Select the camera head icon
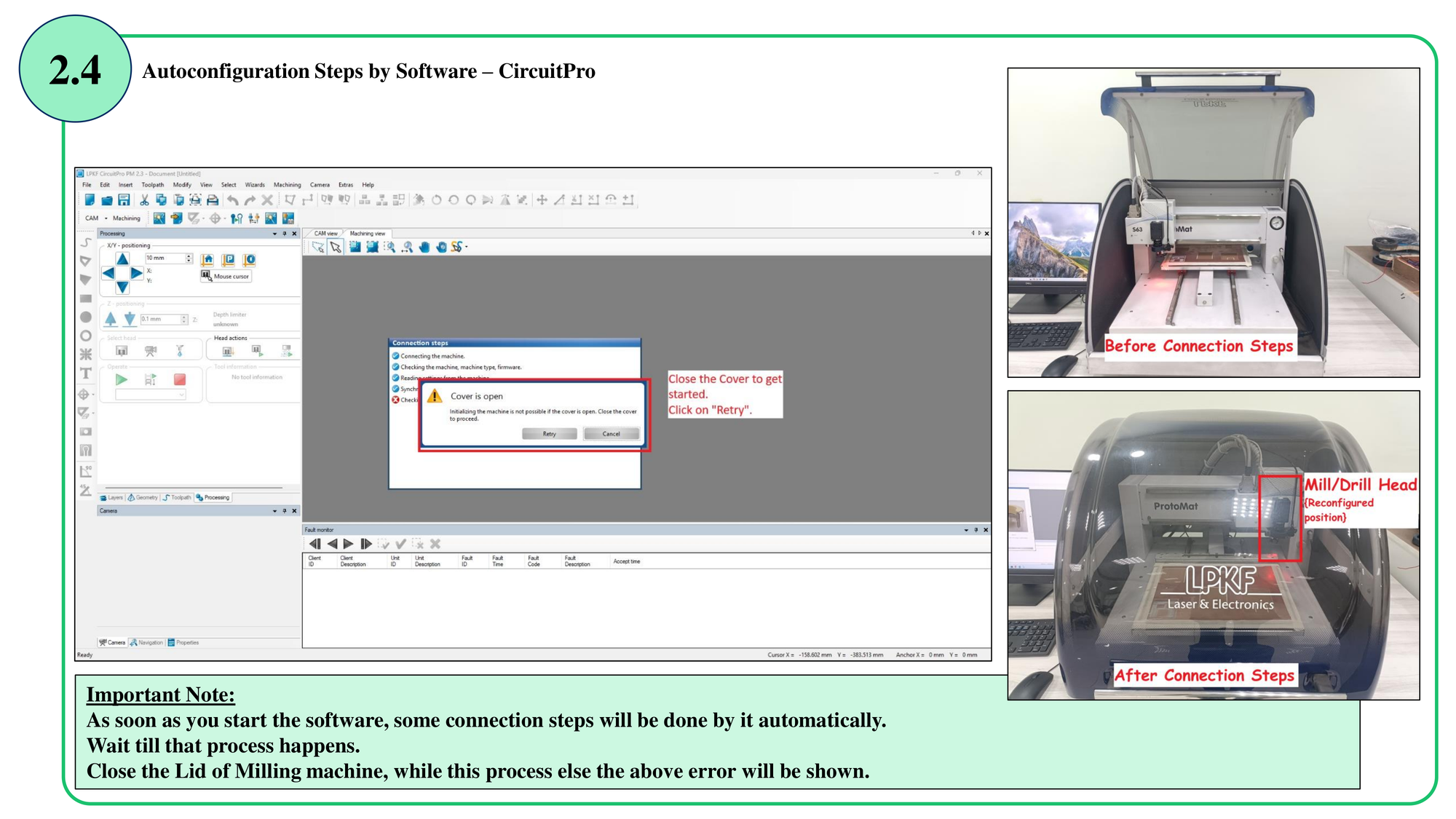 tap(151, 351)
